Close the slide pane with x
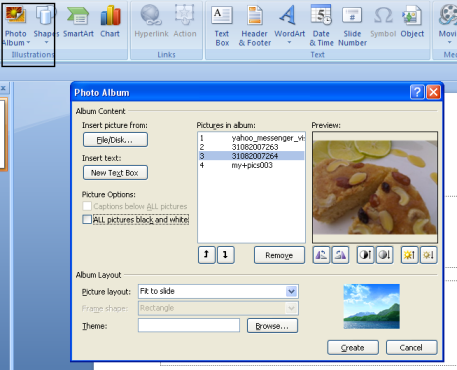The image size is (457, 370). tap(3, 88)
